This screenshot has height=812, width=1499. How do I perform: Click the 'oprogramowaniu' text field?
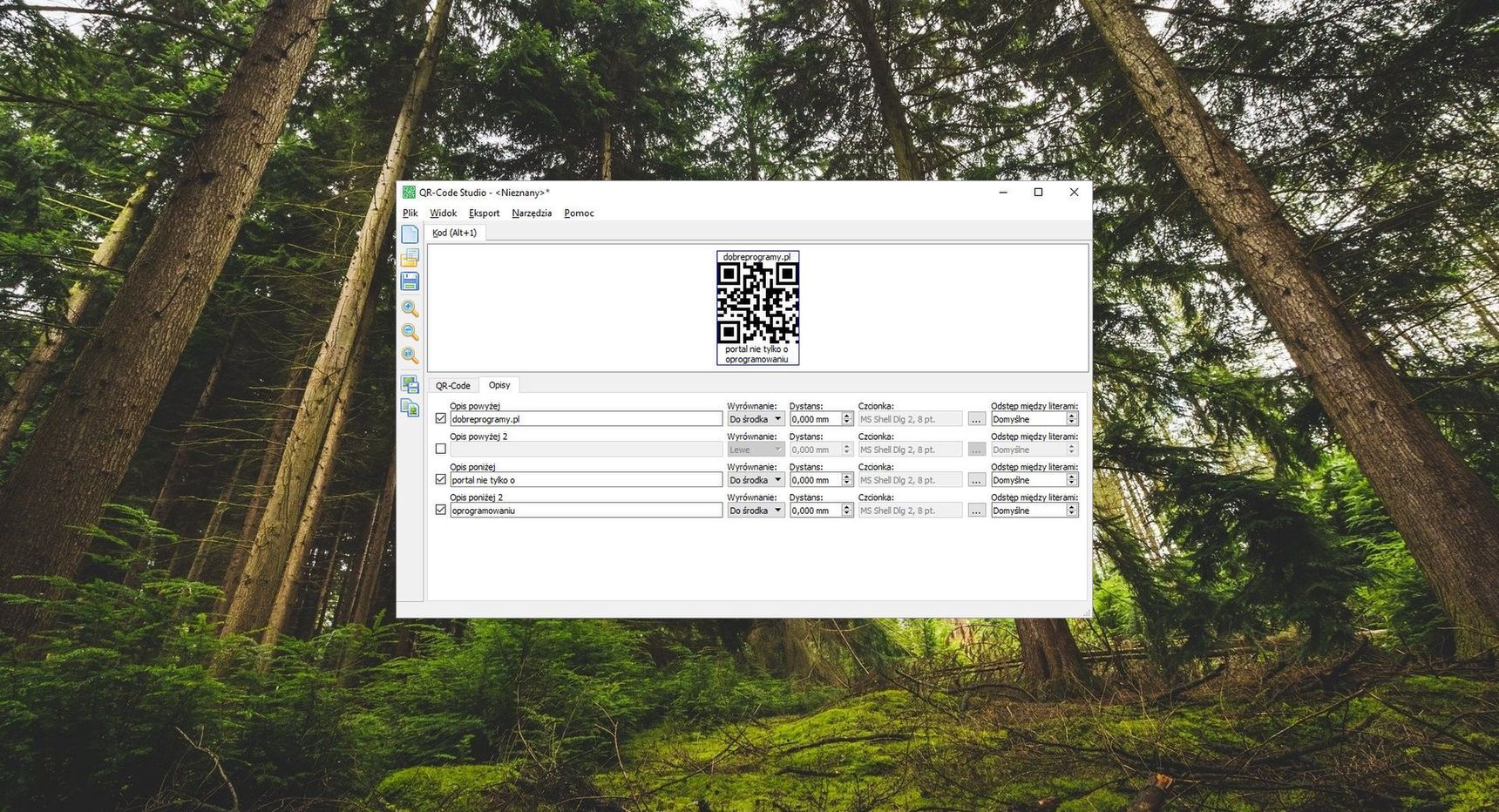pyautogui.click(x=586, y=511)
